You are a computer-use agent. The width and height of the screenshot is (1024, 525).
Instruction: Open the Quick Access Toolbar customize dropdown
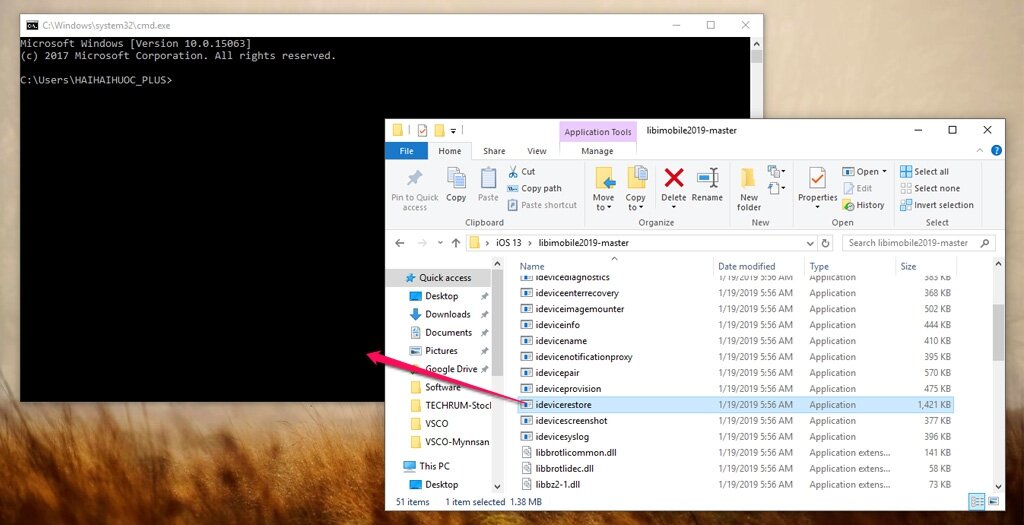pyautogui.click(x=453, y=131)
